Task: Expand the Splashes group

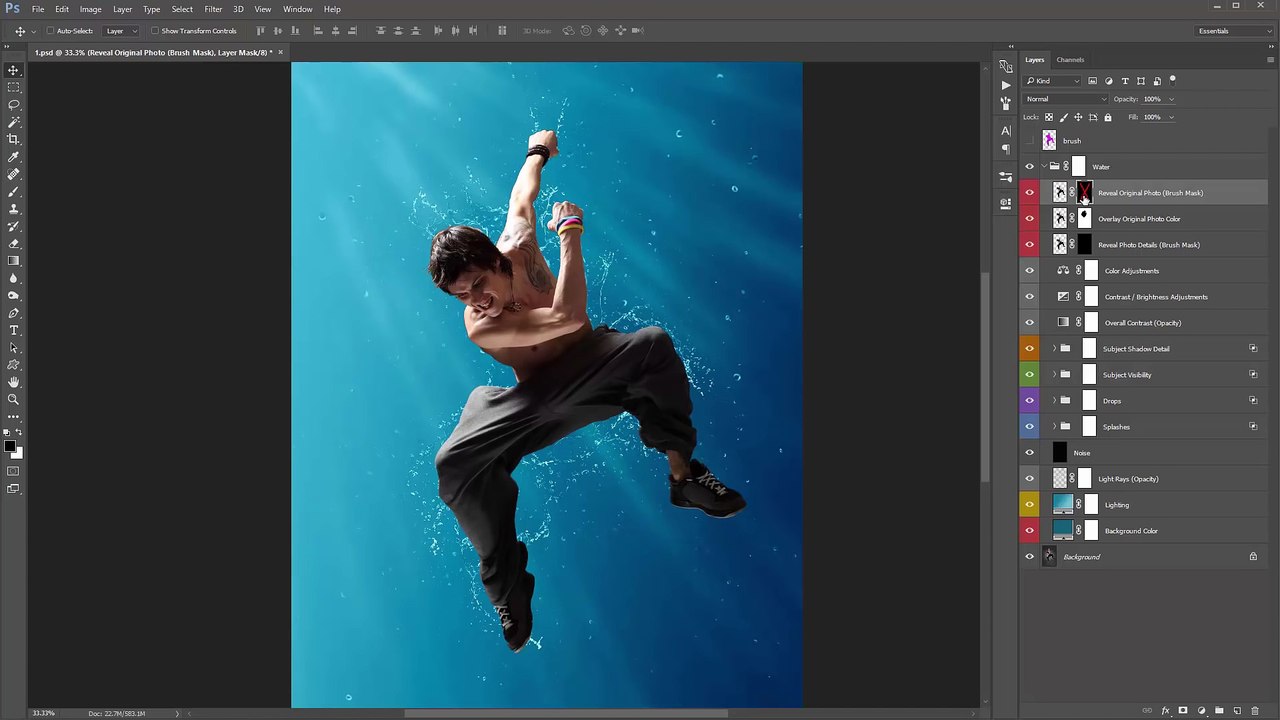Action: pyautogui.click(x=1053, y=427)
